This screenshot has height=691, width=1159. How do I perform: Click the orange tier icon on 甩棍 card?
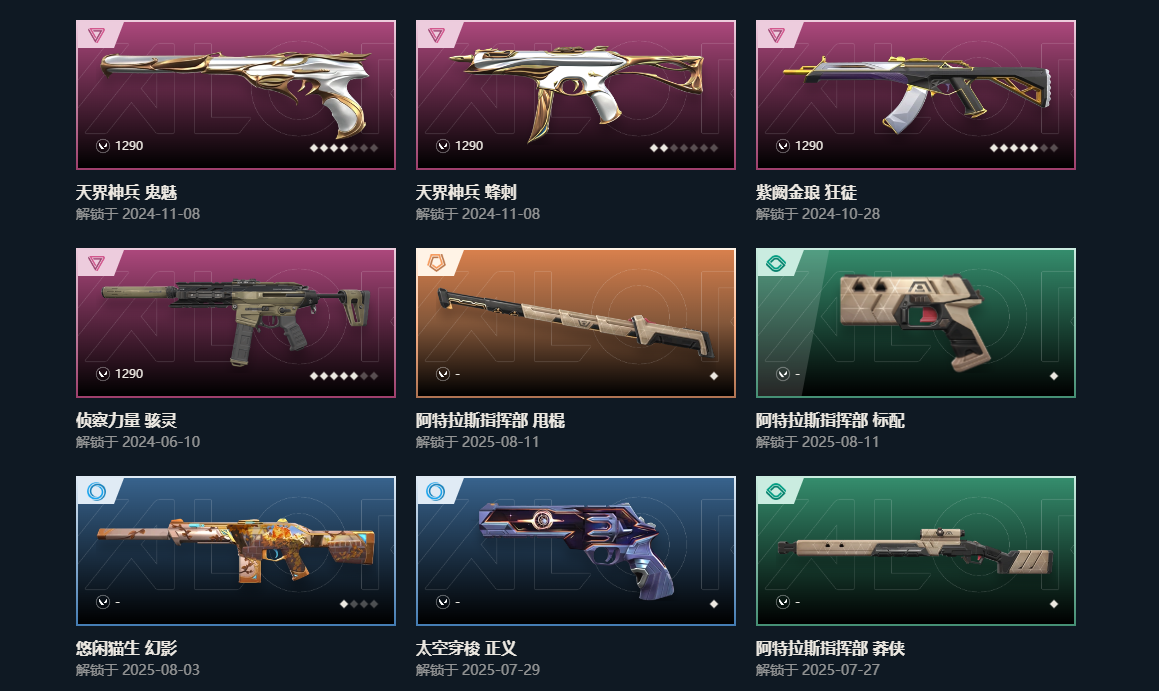click(436, 262)
